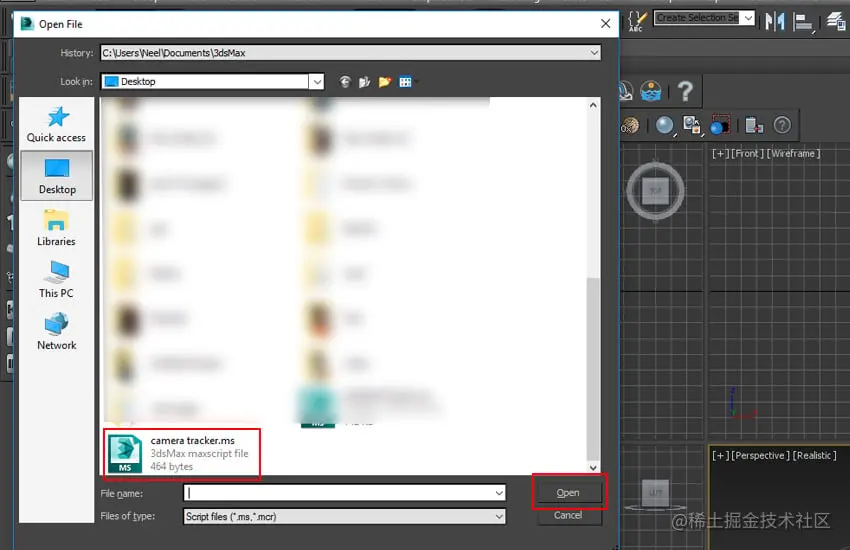Cancel the Open File dialog
This screenshot has height=550, width=850.
[568, 515]
